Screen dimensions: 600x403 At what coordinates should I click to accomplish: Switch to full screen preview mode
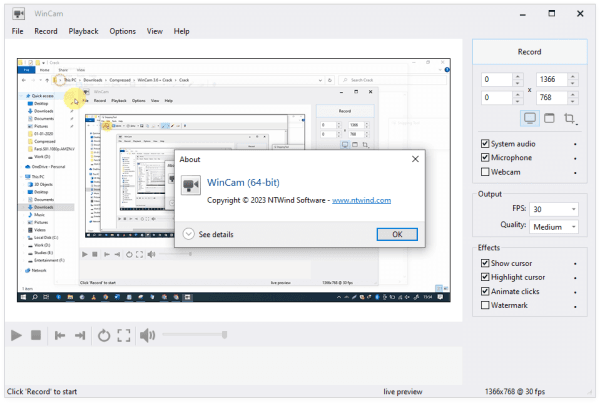pyautogui.click(x=124, y=336)
